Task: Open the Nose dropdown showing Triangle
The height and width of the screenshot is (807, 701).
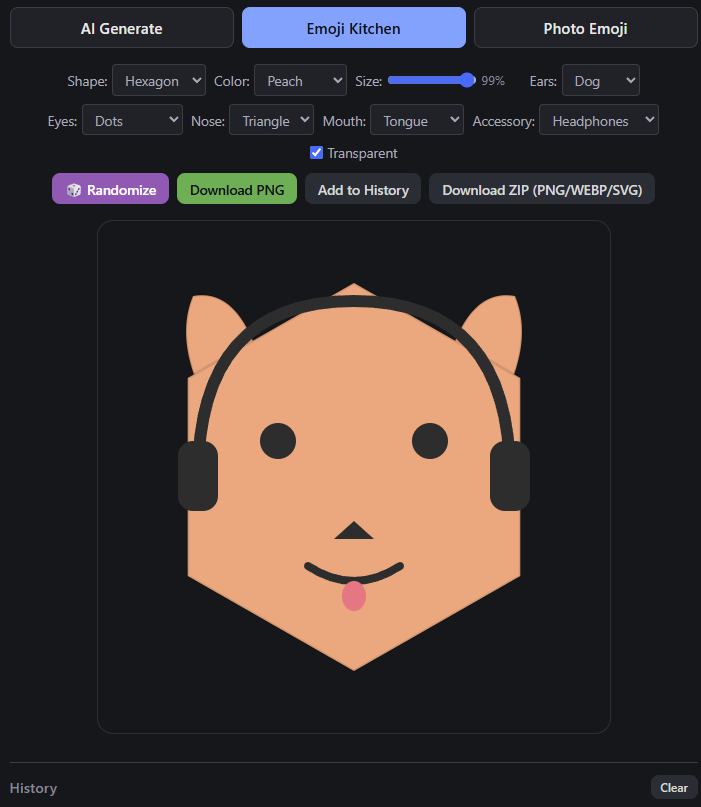Action: (x=271, y=120)
